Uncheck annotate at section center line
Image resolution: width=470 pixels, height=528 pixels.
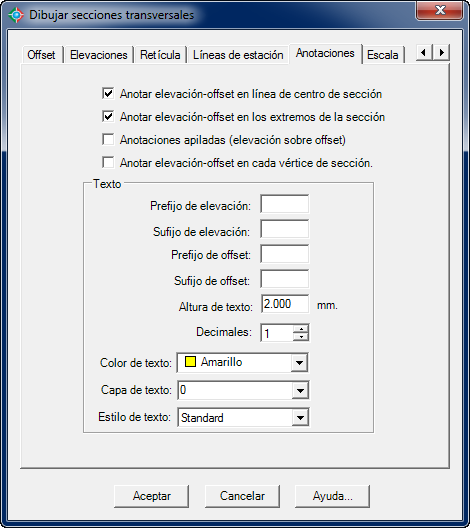tap(108, 93)
